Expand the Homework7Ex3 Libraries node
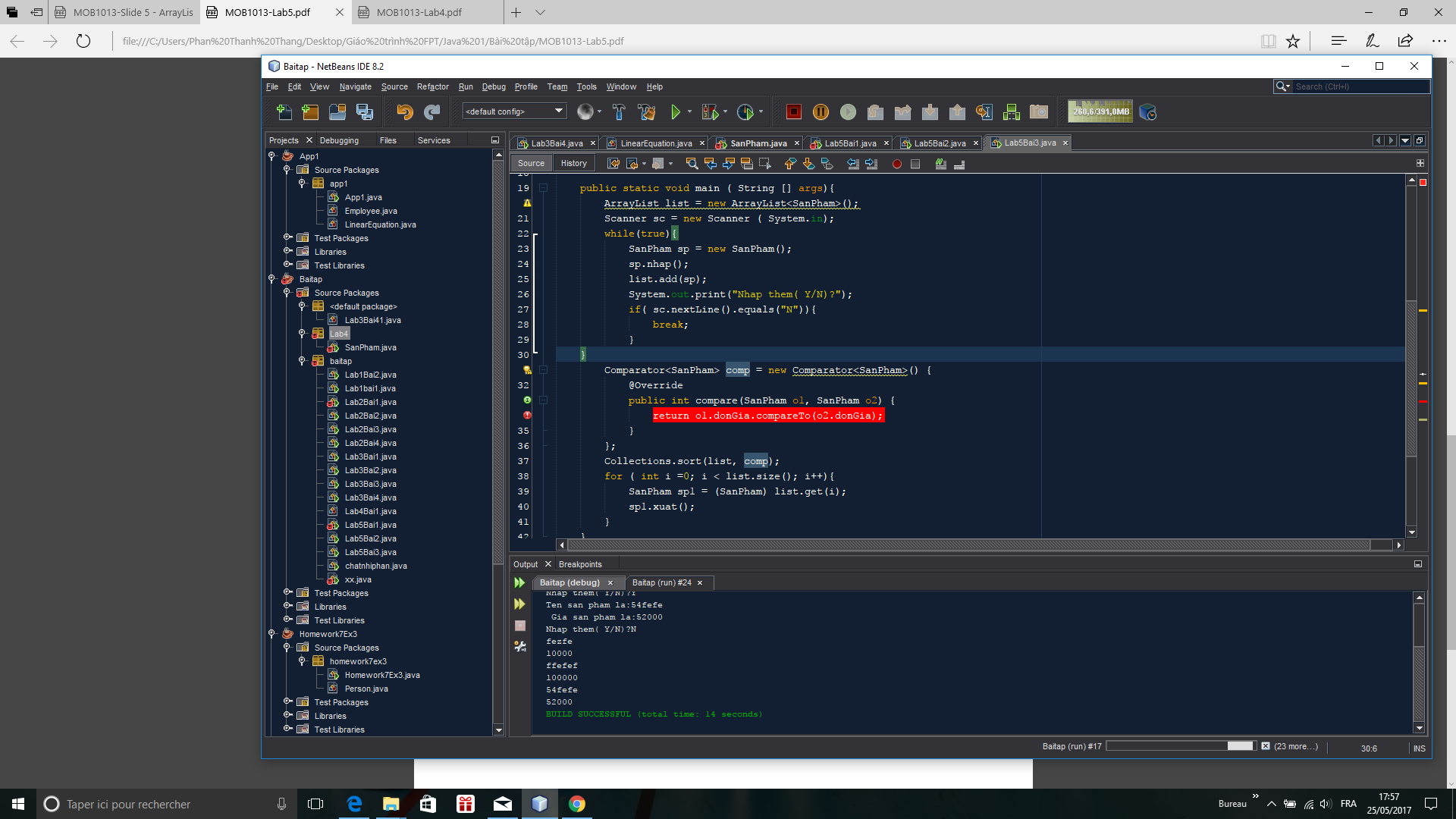Viewport: 1456px width, 819px height. (x=287, y=715)
